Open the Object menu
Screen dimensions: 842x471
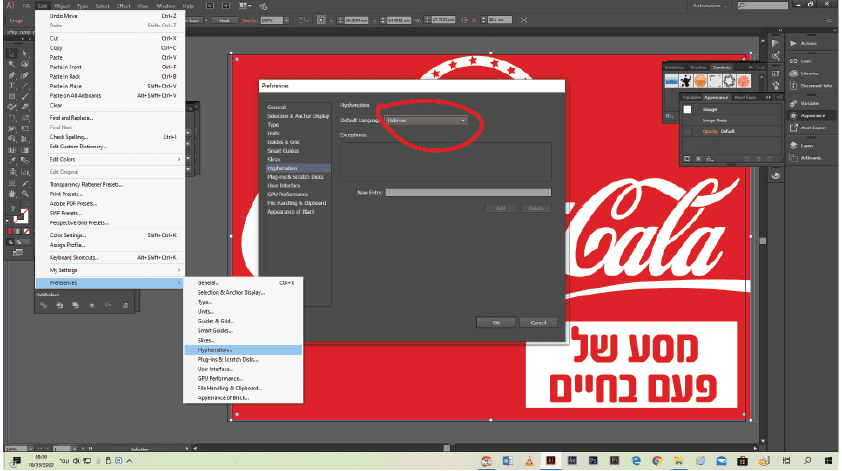click(x=62, y=6)
